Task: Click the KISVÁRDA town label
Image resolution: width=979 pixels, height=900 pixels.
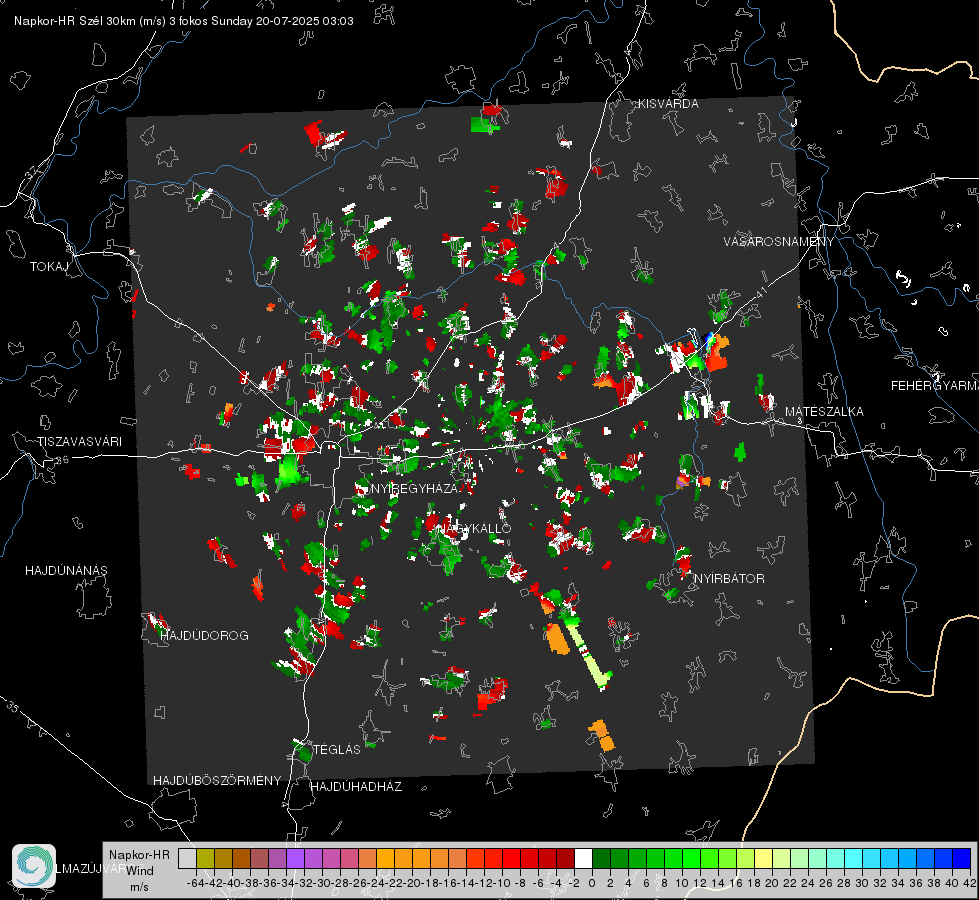Action: 668,104
